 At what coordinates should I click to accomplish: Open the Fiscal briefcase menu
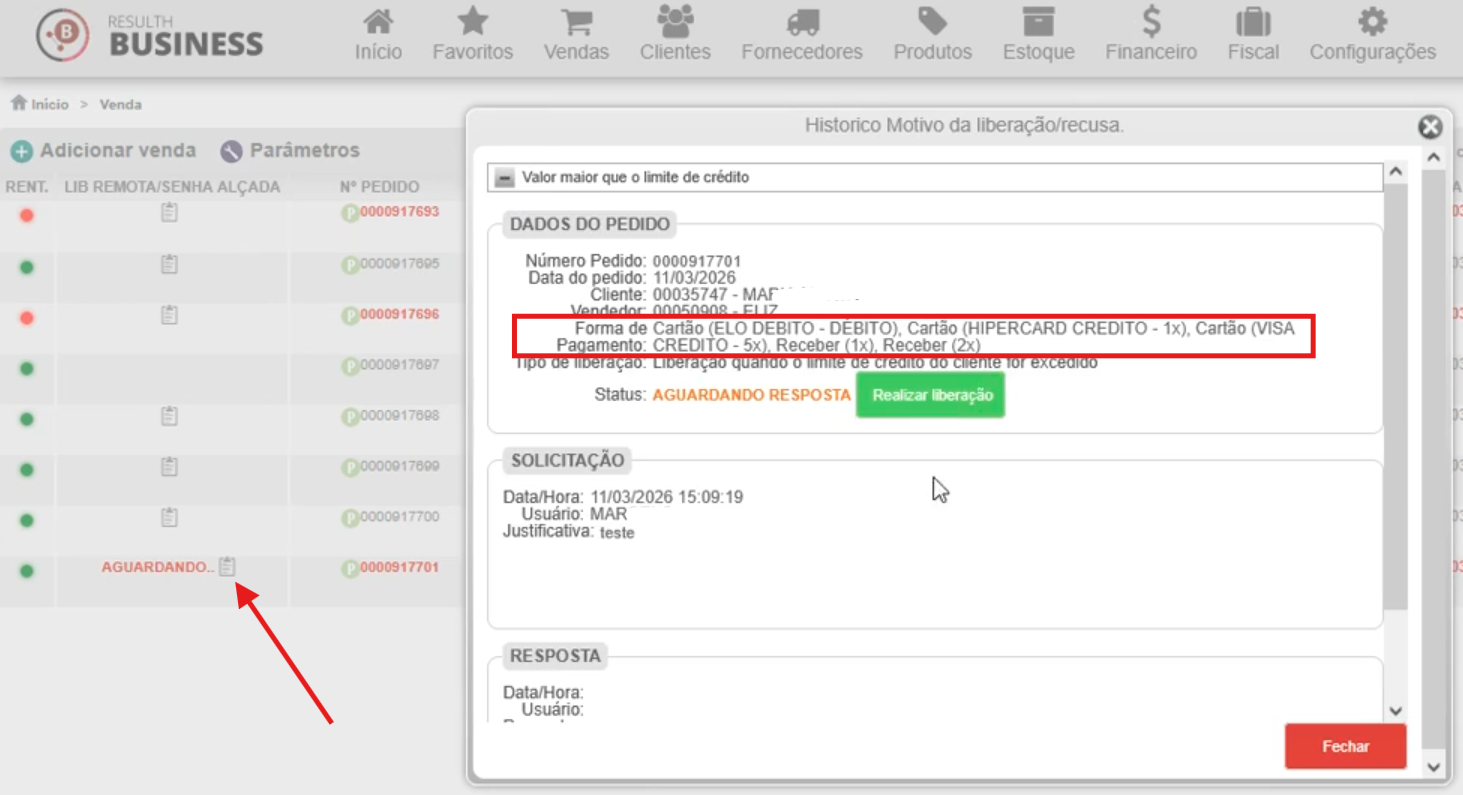[1253, 34]
